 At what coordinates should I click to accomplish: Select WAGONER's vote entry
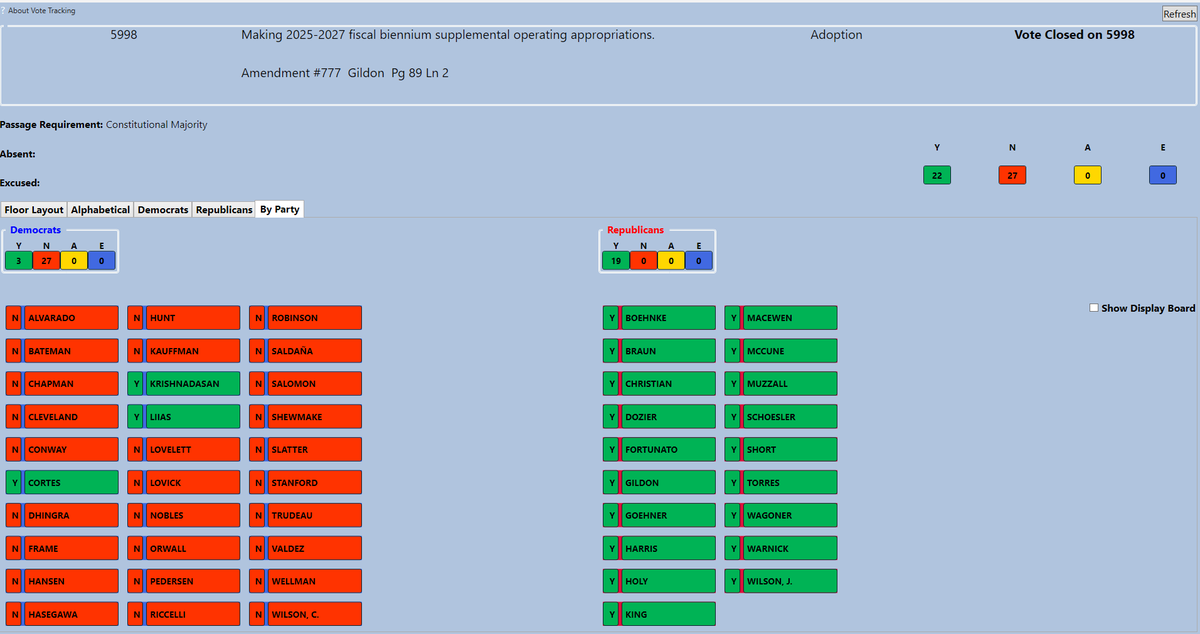(781, 516)
